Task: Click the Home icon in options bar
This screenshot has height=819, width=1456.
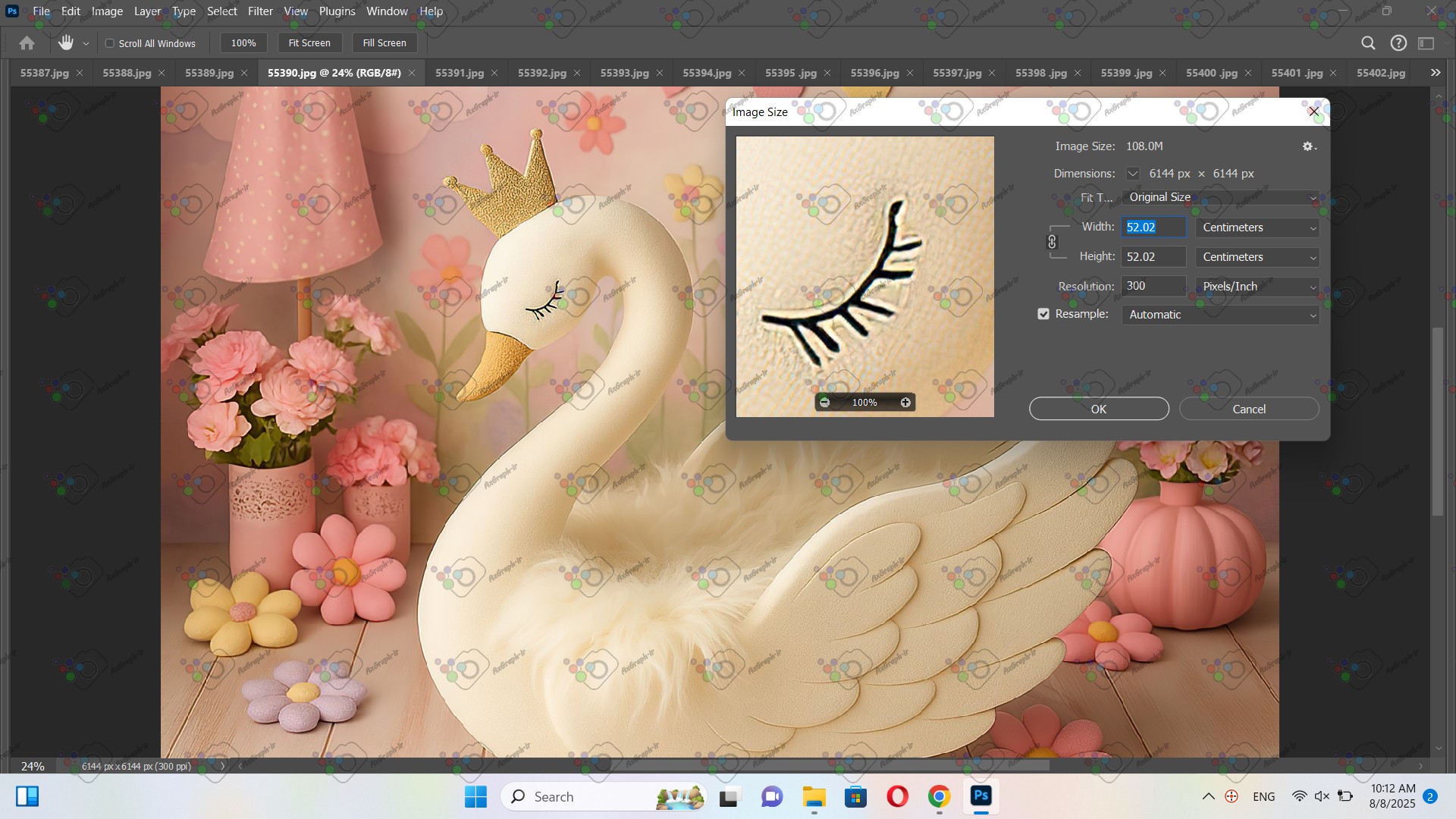Action: (x=27, y=43)
